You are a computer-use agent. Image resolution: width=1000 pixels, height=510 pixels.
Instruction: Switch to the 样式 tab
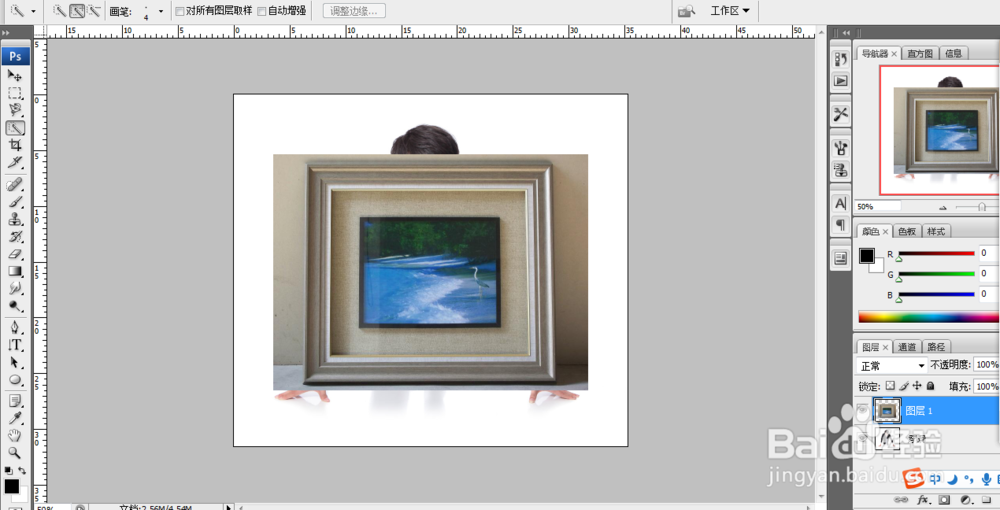[936, 231]
